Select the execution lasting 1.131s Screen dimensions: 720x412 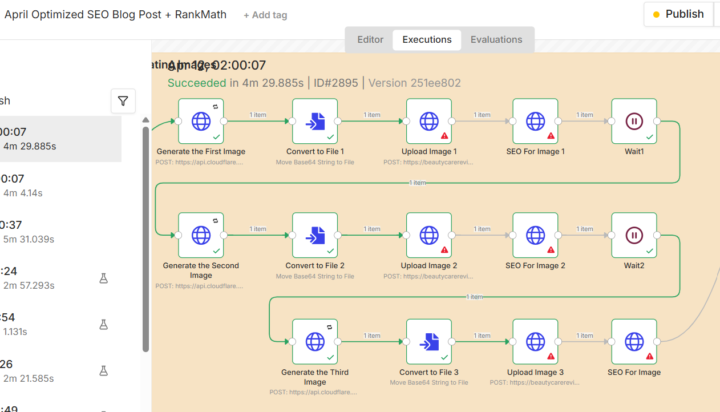(61, 325)
